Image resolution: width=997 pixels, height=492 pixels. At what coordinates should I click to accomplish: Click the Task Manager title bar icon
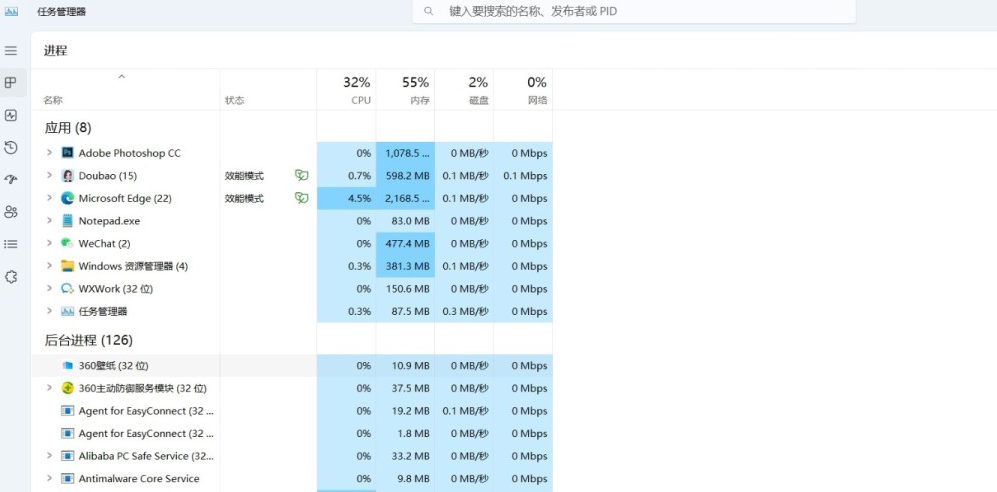point(11,11)
